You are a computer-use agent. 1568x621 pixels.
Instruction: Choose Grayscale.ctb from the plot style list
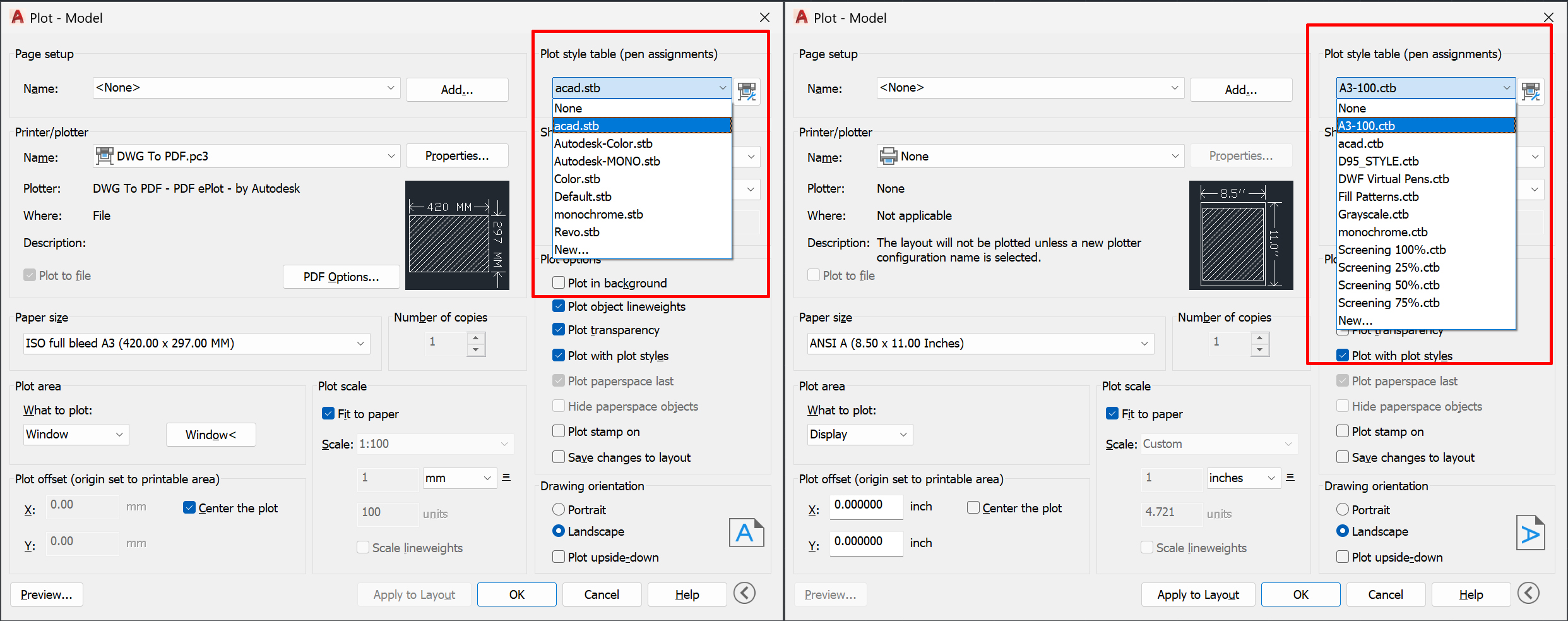tap(1373, 215)
